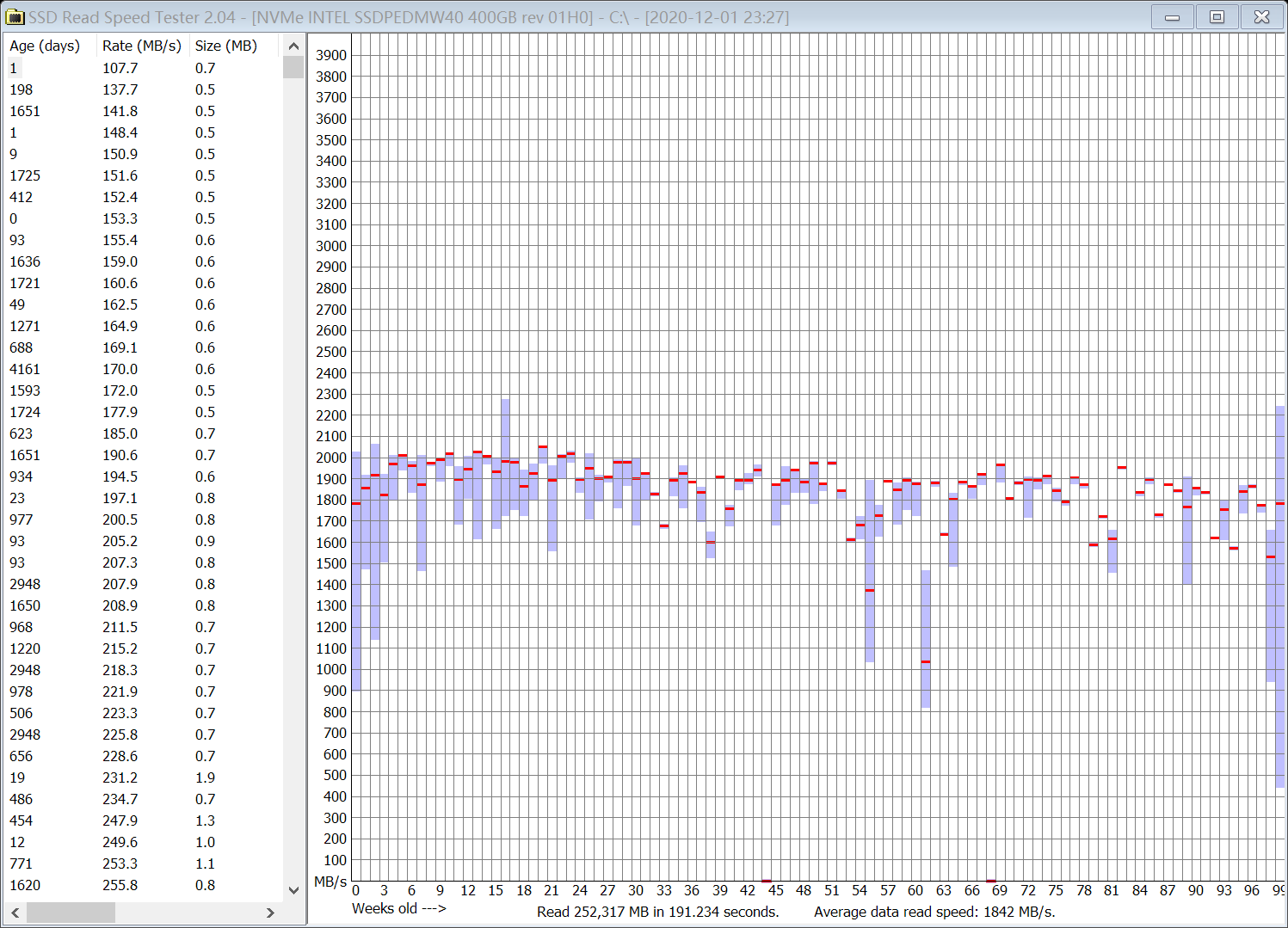Click the SSD Read Speed Tester app icon

click(x=15, y=17)
